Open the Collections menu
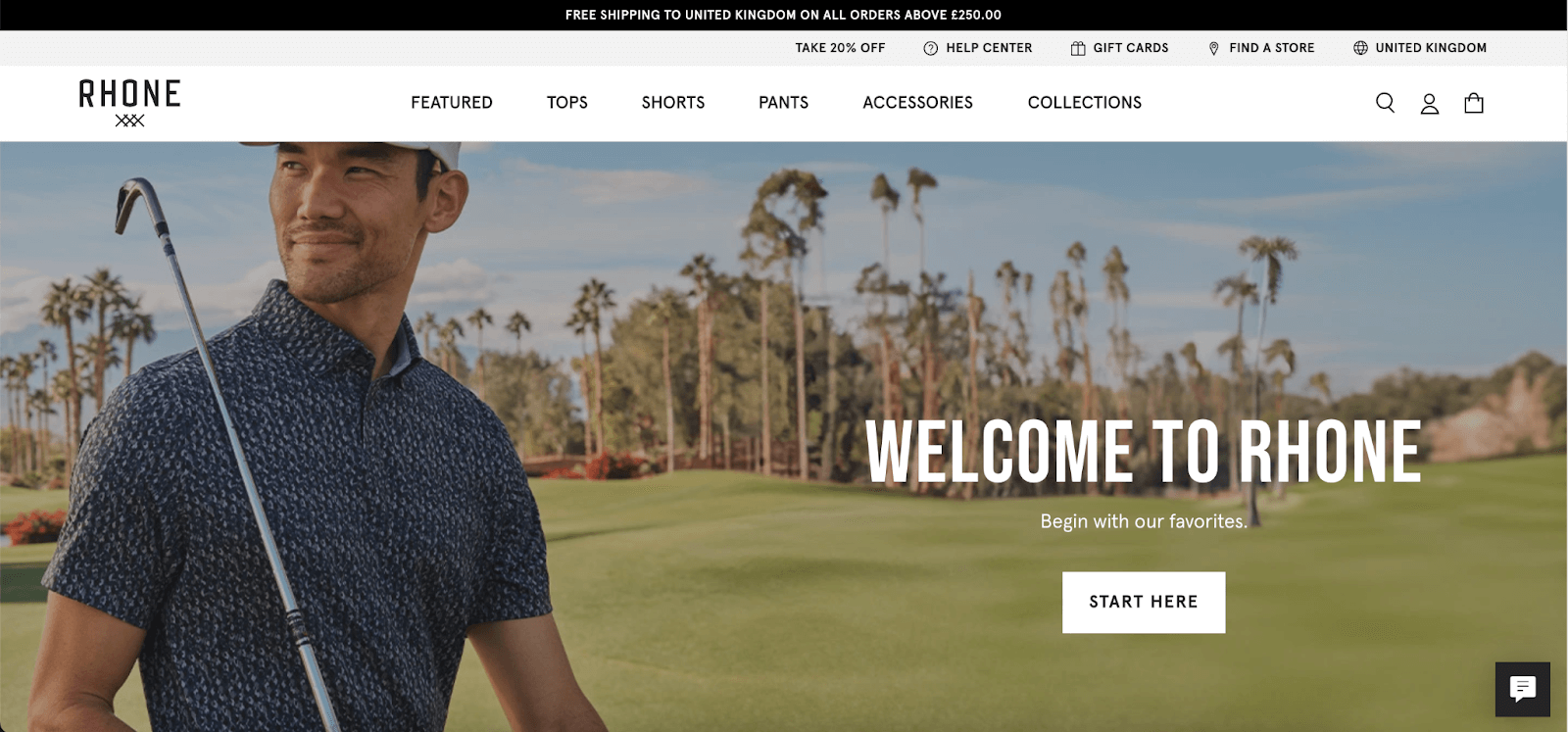 tap(1085, 103)
